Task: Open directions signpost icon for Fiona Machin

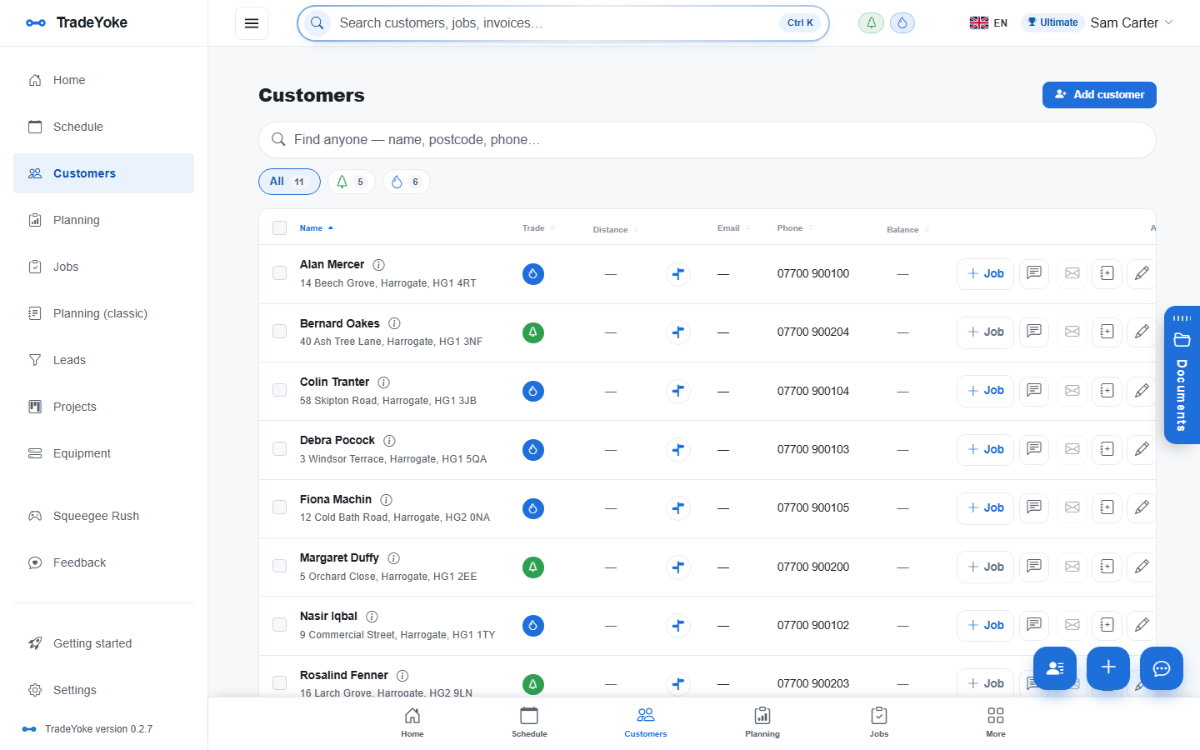Action: pos(678,508)
